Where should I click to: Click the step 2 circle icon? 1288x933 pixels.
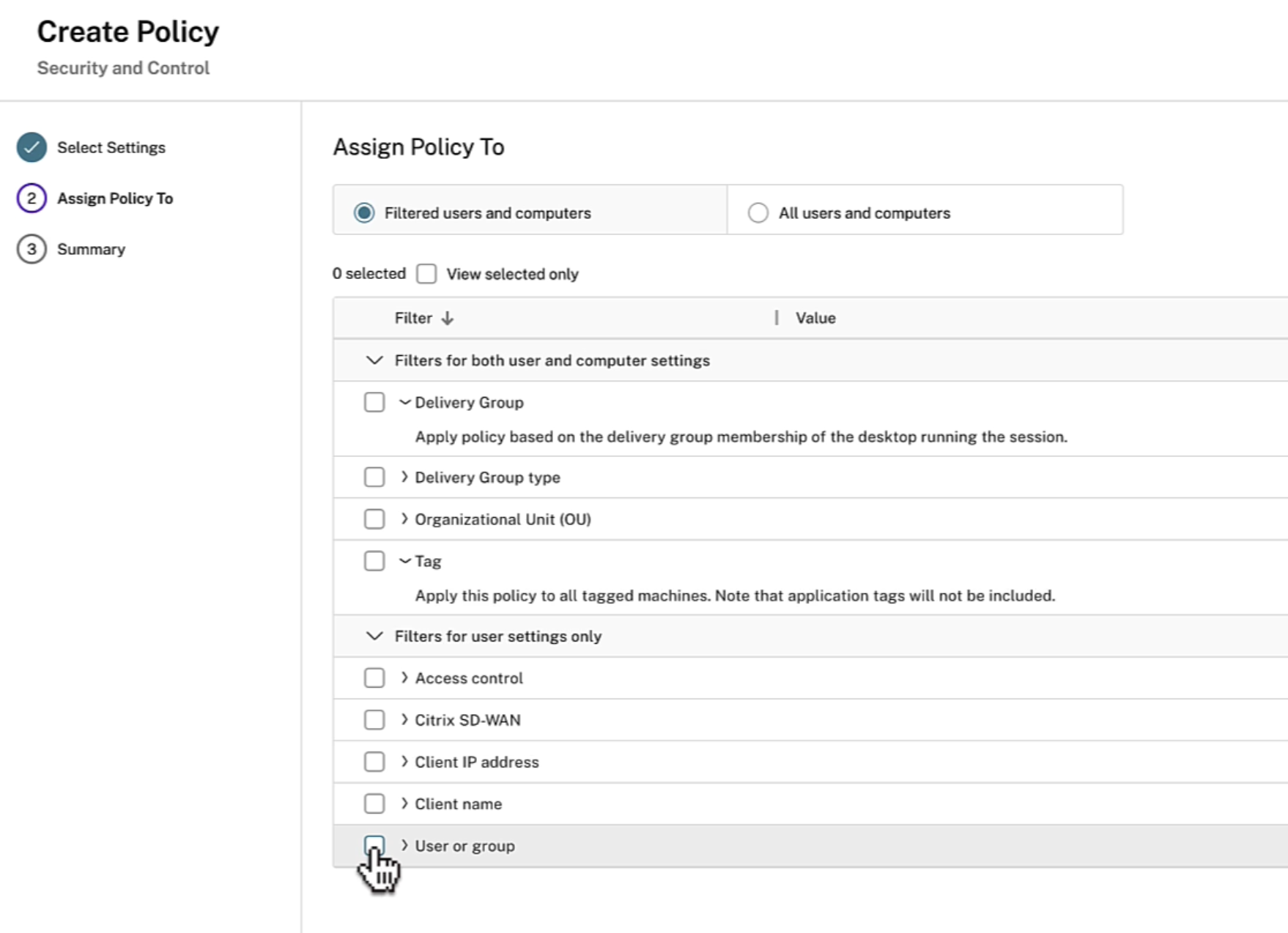[32, 198]
